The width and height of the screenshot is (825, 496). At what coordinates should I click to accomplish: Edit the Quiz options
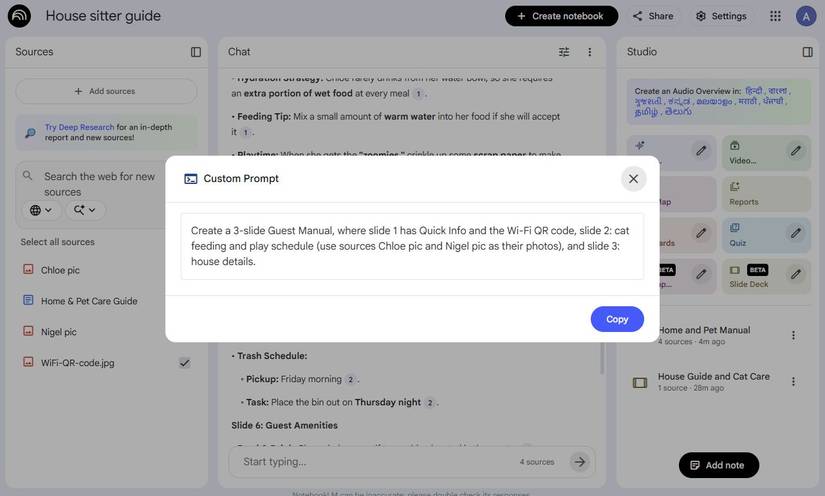795,233
